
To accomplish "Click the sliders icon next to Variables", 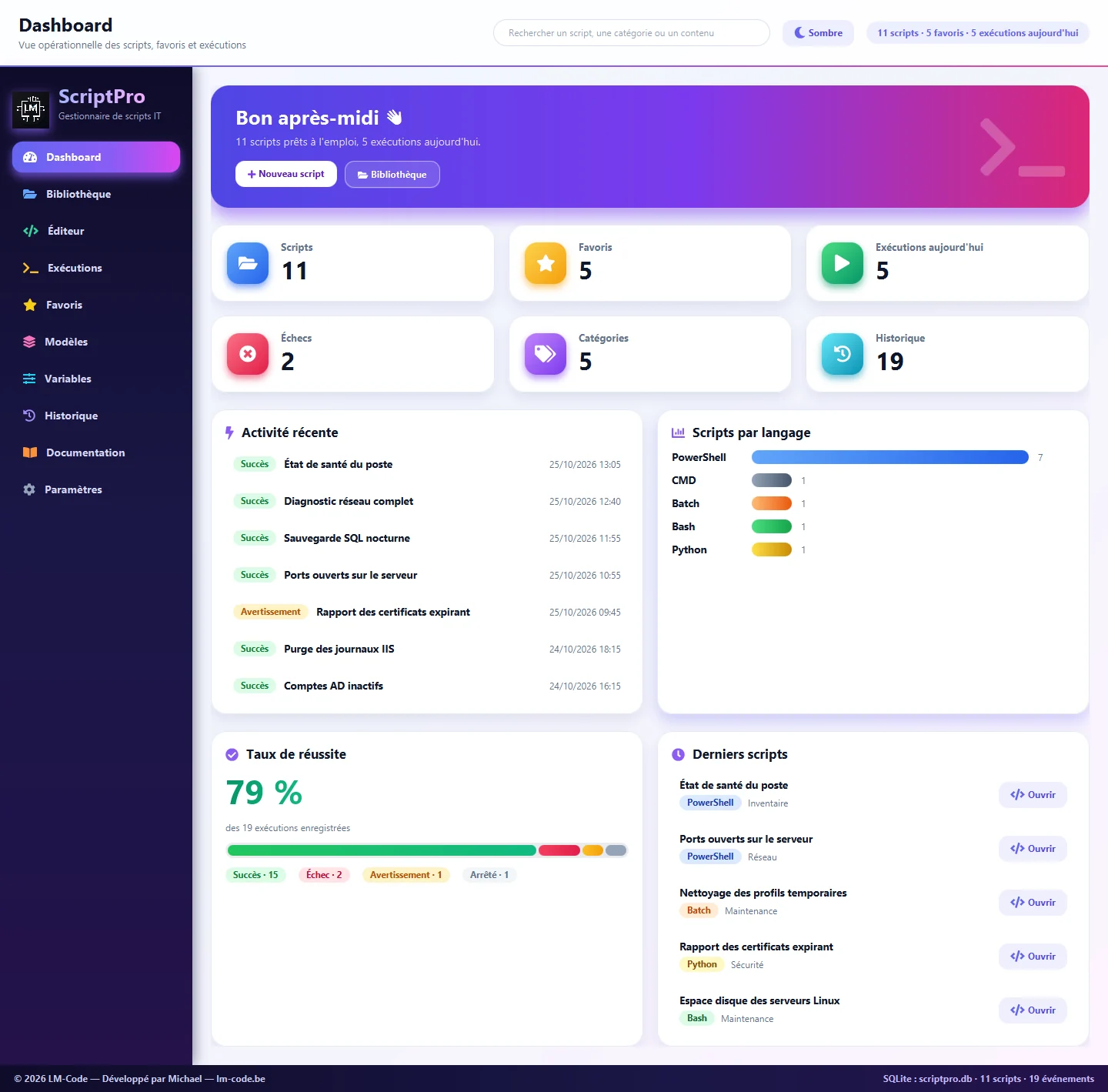I will tap(29, 379).
